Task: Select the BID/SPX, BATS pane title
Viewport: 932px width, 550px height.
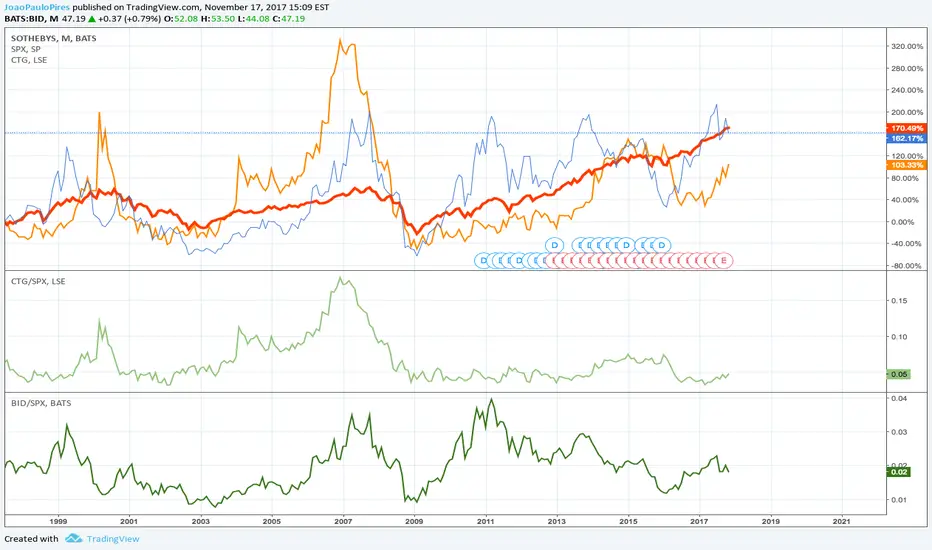Action: coord(41,403)
